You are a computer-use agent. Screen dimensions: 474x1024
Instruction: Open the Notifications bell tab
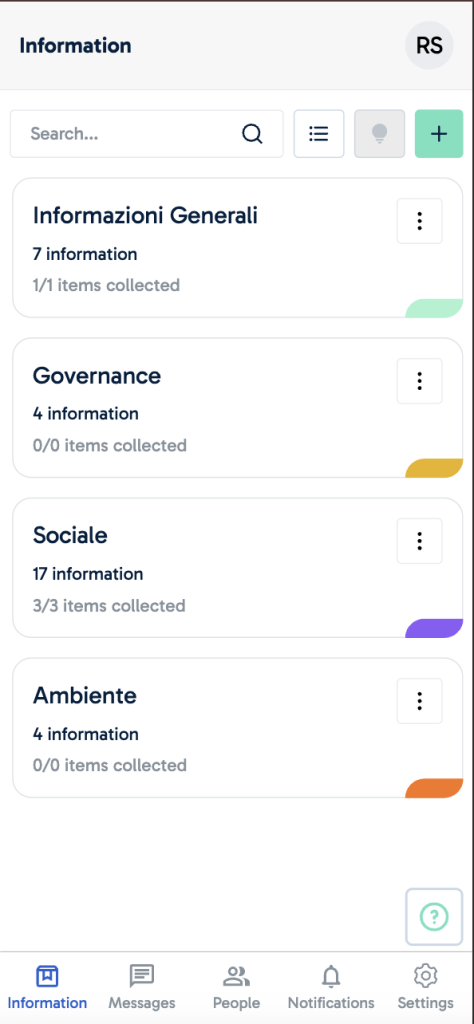[x=331, y=987]
